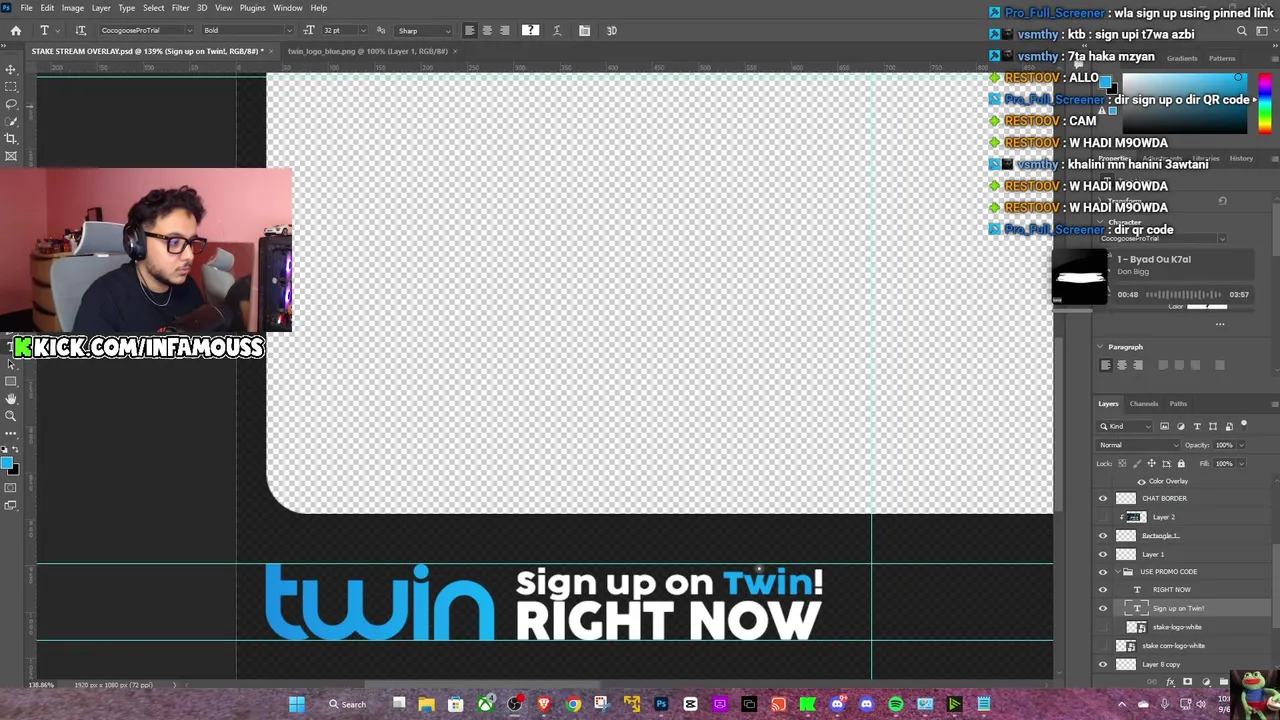Select the Move tool in toolbar
The height and width of the screenshot is (720, 1280).
11,69
